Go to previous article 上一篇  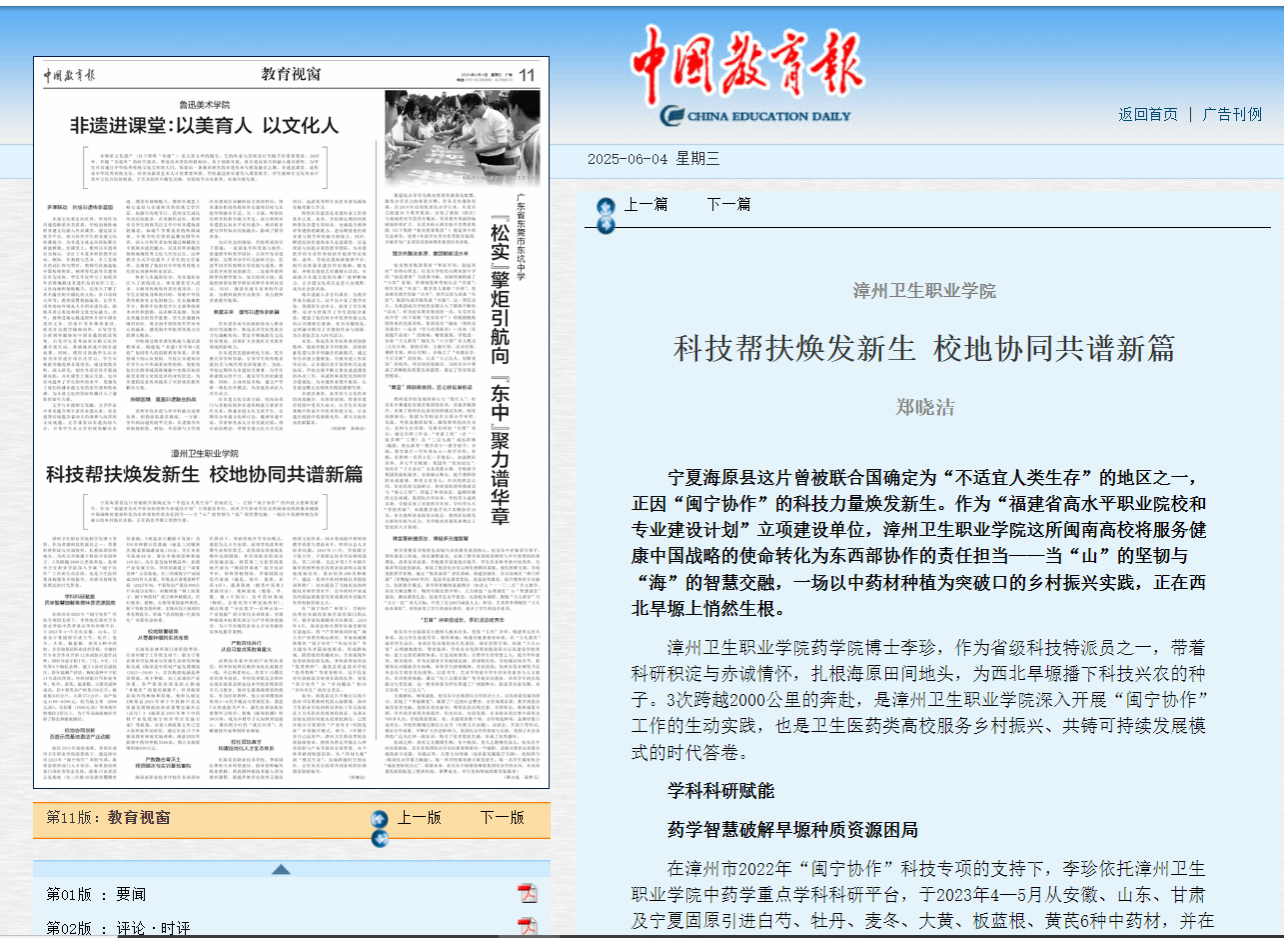(646, 204)
